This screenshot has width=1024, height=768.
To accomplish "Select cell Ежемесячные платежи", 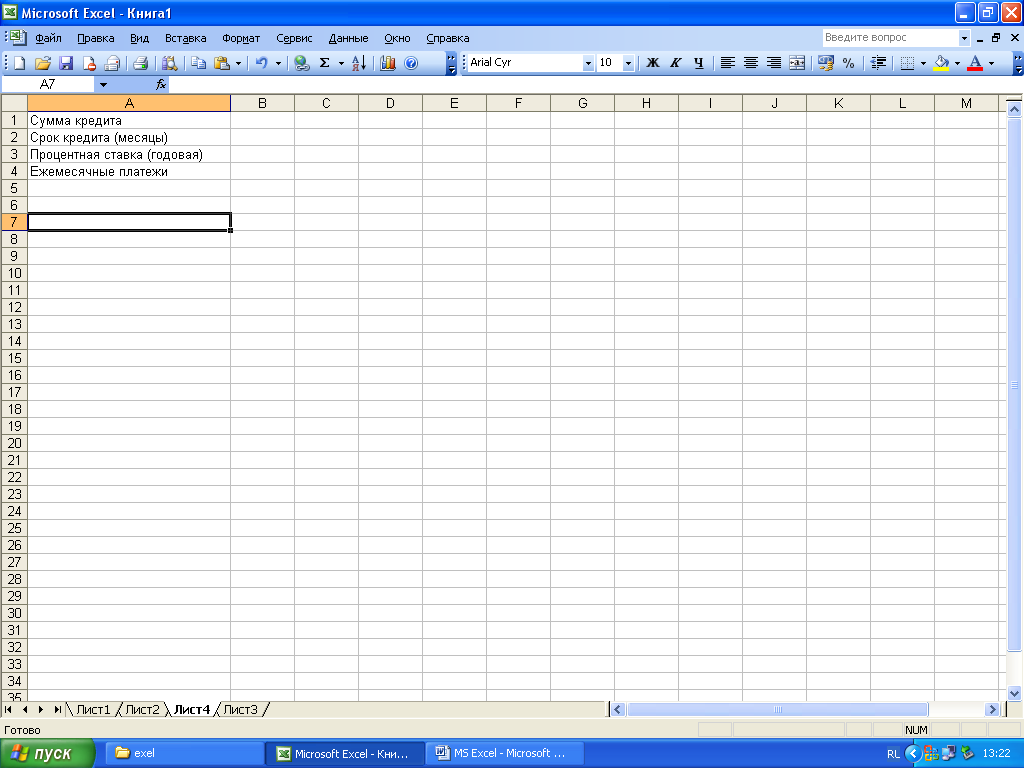I will (x=129, y=171).
